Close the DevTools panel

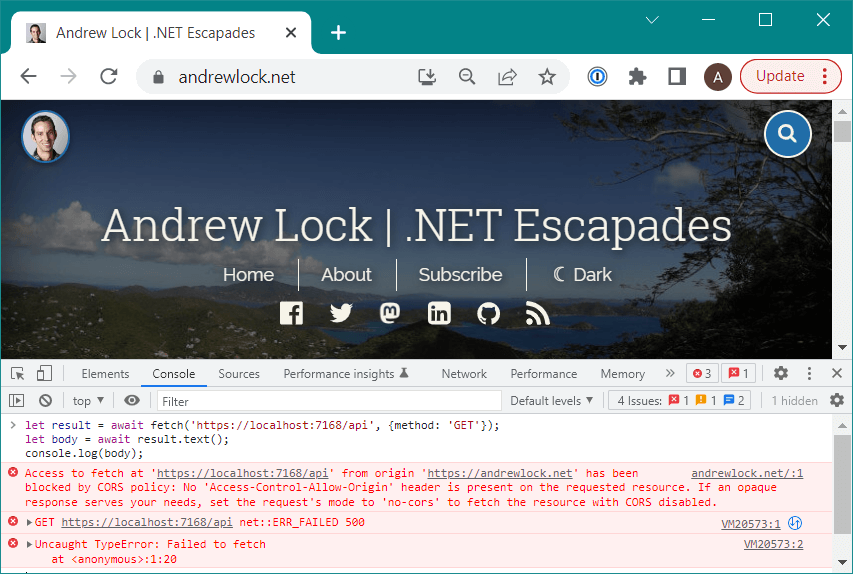[837, 373]
